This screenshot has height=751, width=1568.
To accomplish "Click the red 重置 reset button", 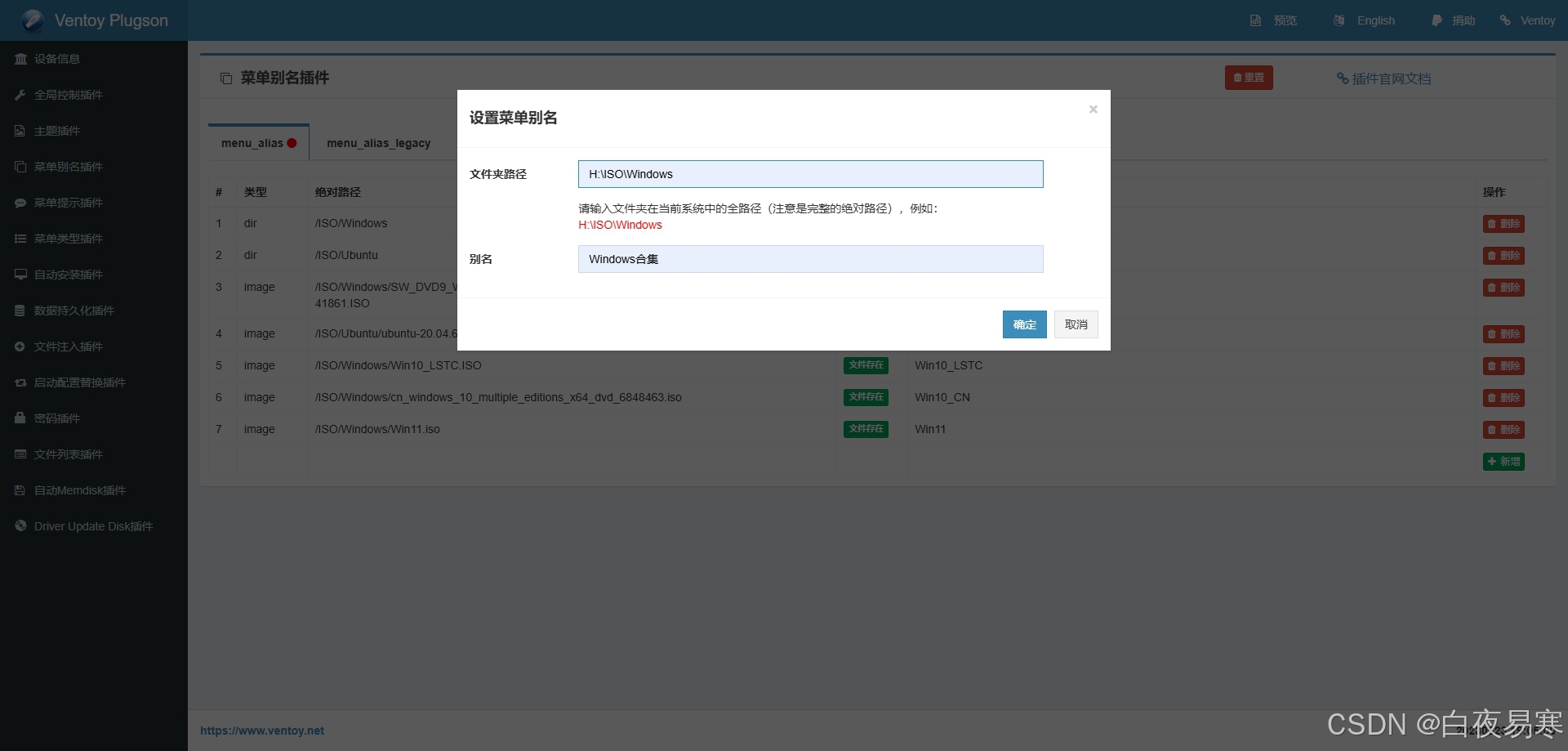I will point(1249,78).
